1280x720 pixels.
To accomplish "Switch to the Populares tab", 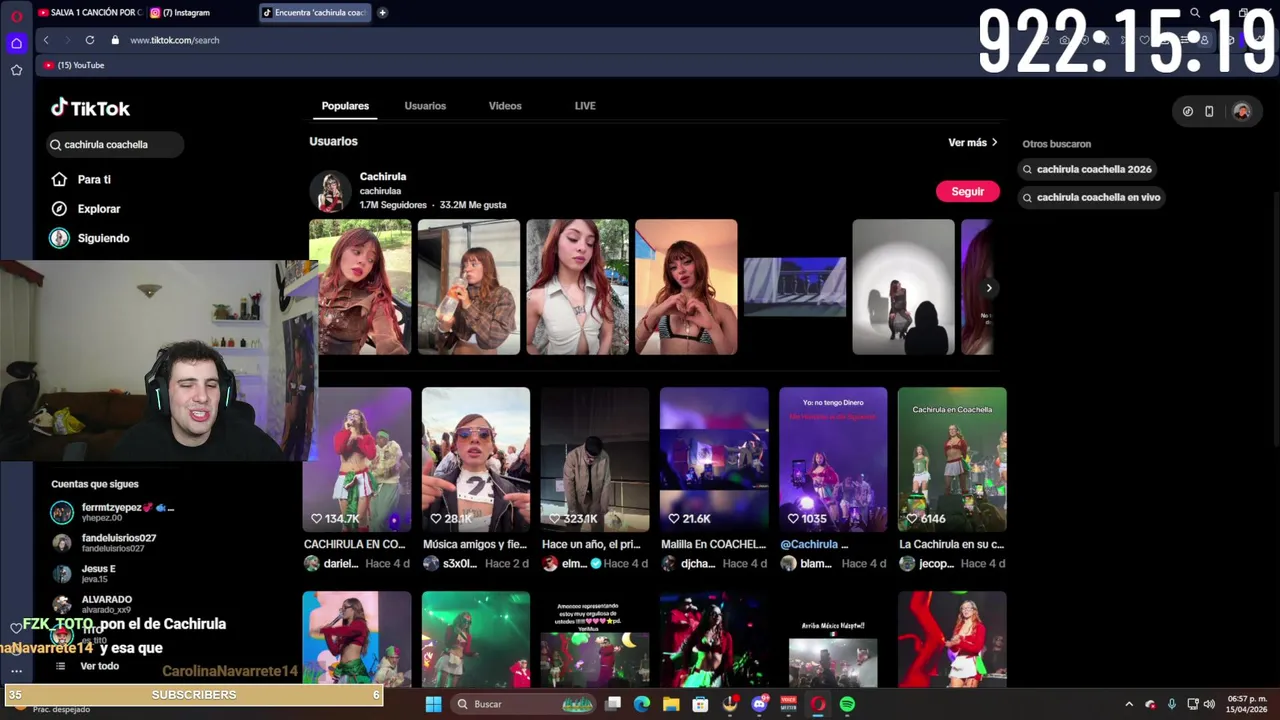I will [345, 106].
